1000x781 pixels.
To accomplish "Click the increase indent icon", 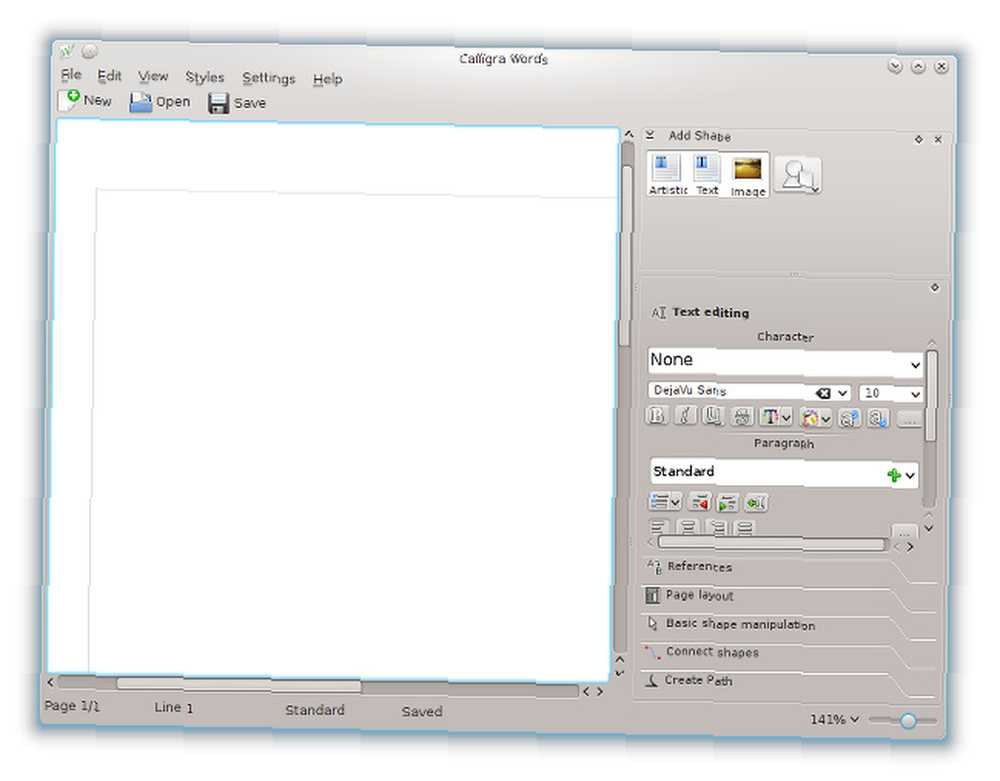I will (x=727, y=504).
